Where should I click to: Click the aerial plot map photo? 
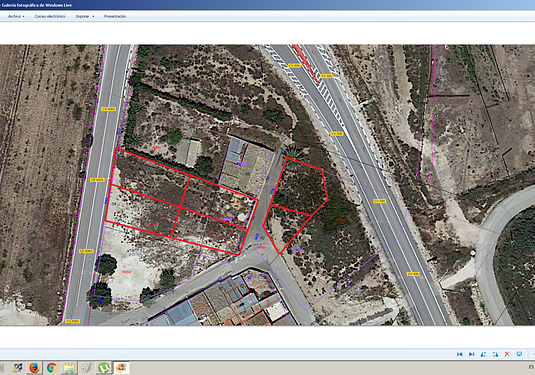(x=268, y=185)
